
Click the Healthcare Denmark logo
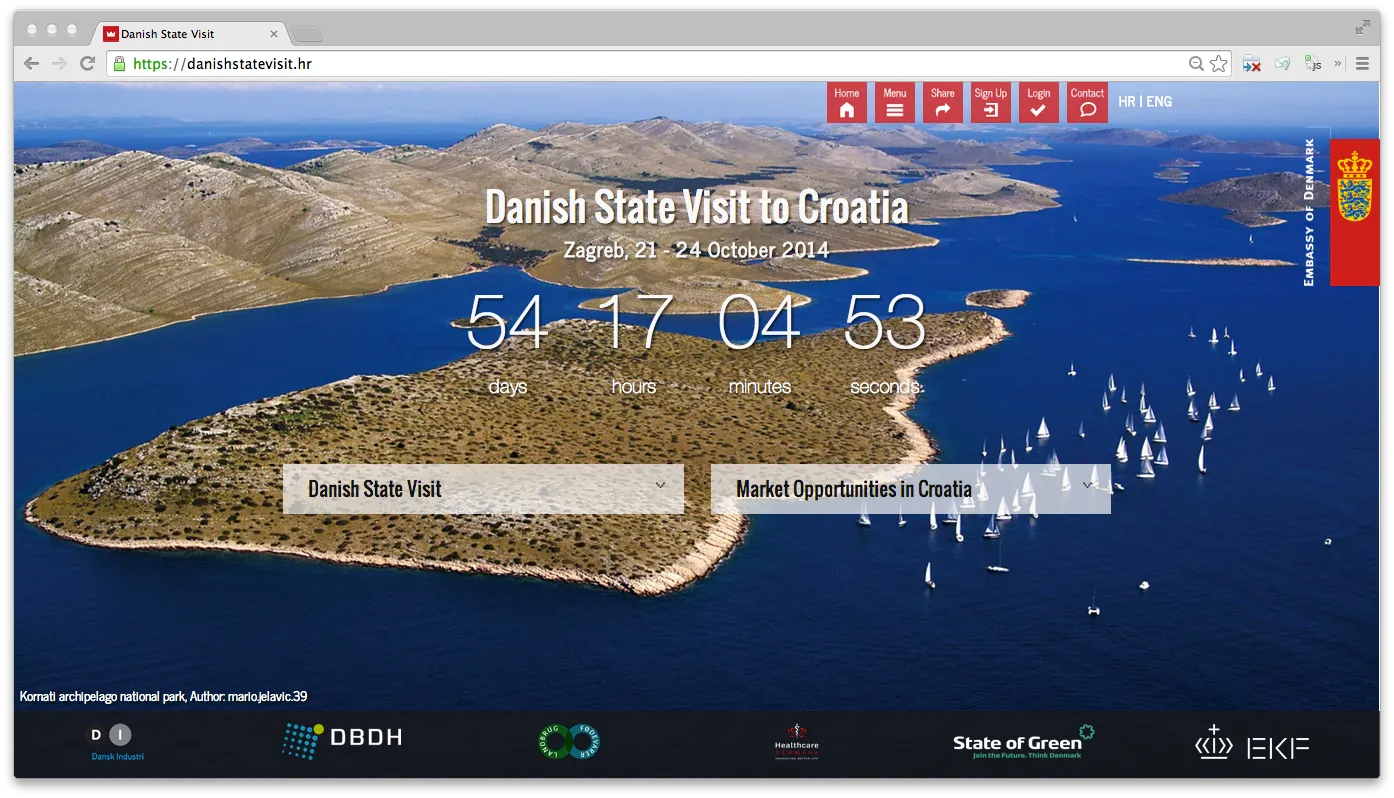tap(795, 742)
